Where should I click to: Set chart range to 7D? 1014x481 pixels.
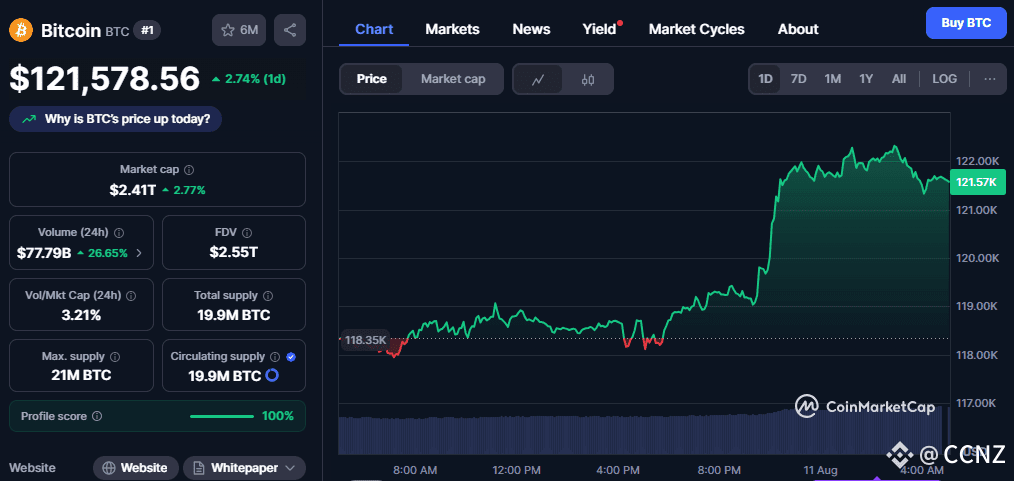[x=799, y=79]
